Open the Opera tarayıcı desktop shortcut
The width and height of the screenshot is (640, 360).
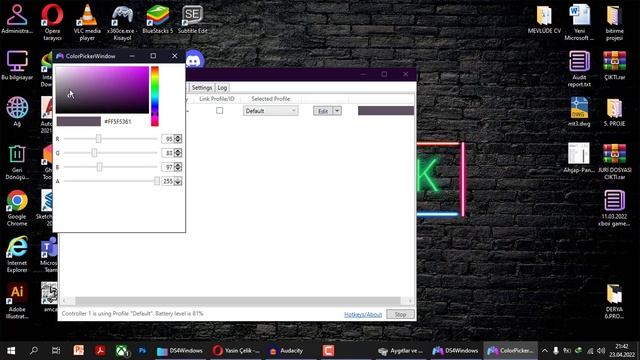coord(52,21)
